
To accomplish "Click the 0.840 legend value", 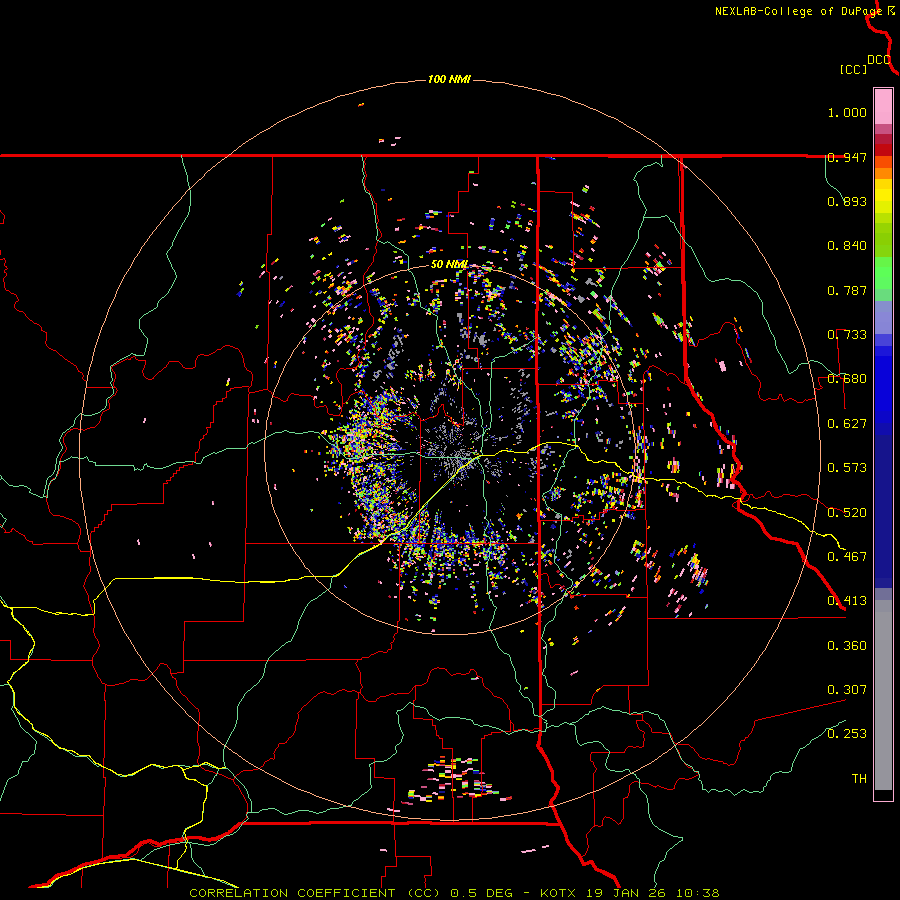I will [x=847, y=246].
